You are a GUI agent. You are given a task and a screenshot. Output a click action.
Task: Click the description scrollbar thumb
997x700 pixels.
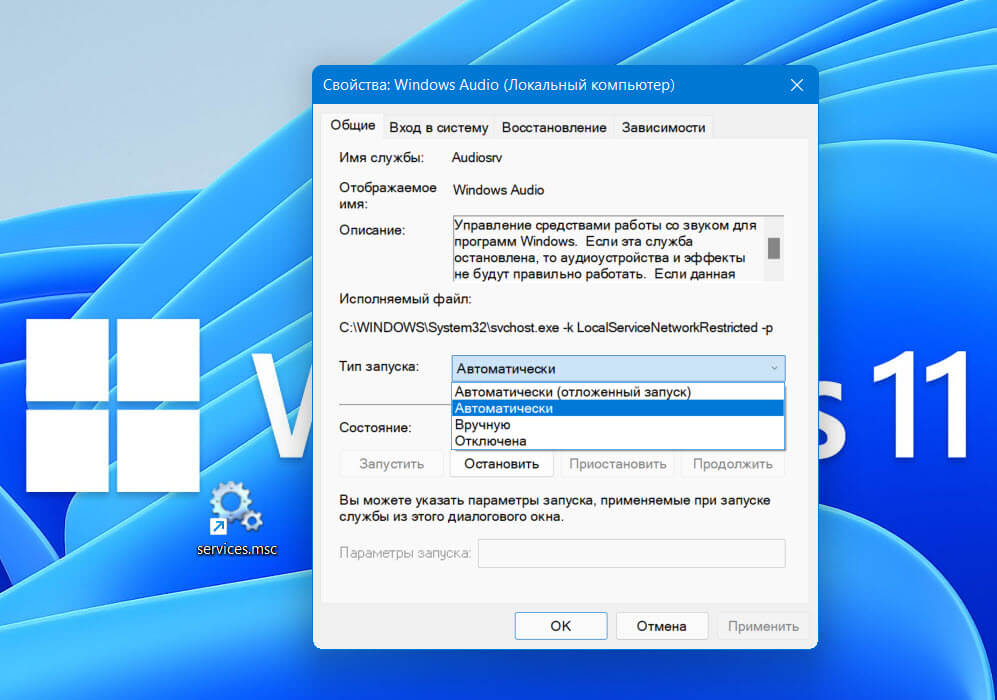pos(773,248)
